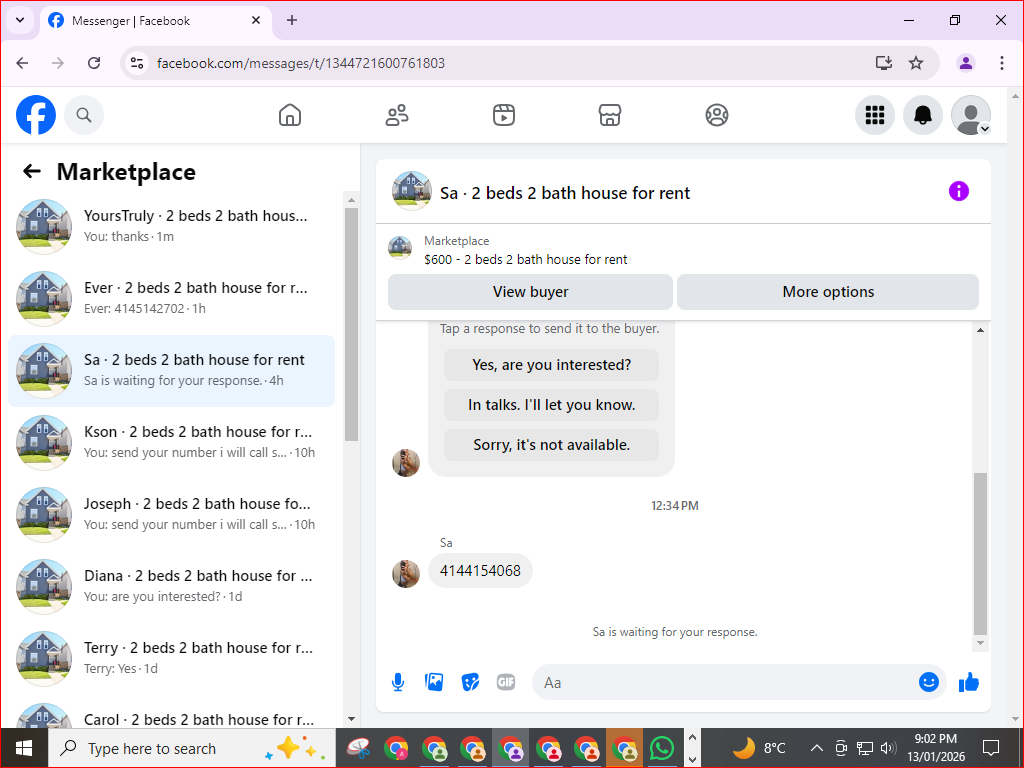Click the voice clip microphone icon
This screenshot has height=768, width=1024.
398,682
